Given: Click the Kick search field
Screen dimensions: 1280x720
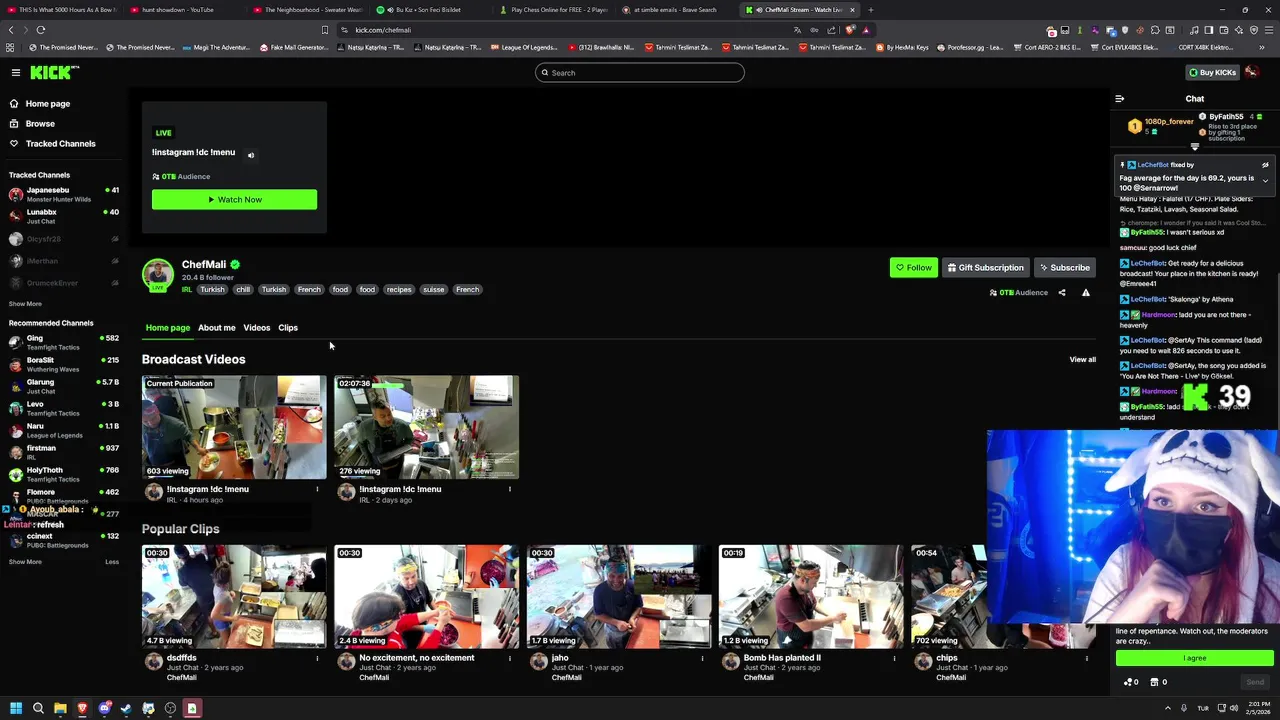Looking at the screenshot, I should pos(640,72).
